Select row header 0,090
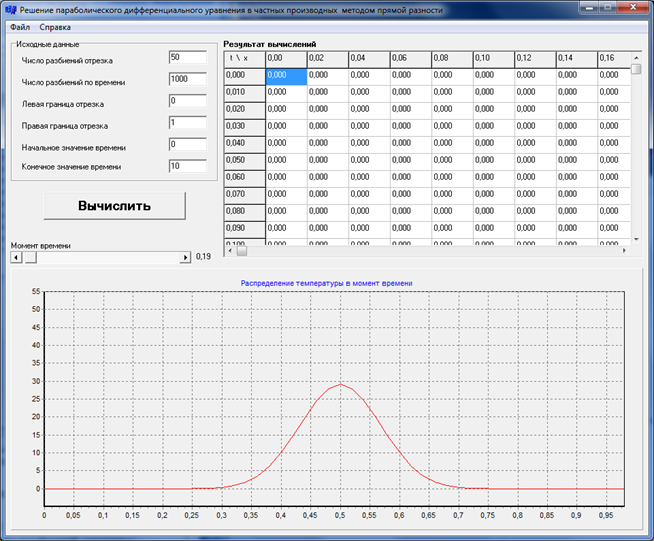The image size is (654, 541). [244, 230]
